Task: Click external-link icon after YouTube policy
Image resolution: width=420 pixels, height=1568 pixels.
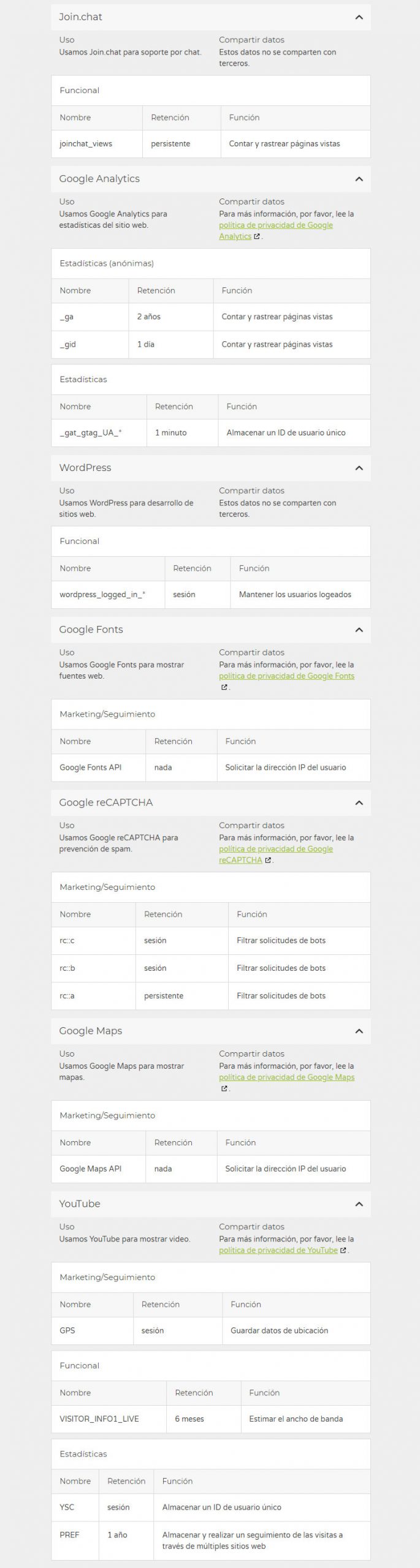Action: [x=343, y=1250]
